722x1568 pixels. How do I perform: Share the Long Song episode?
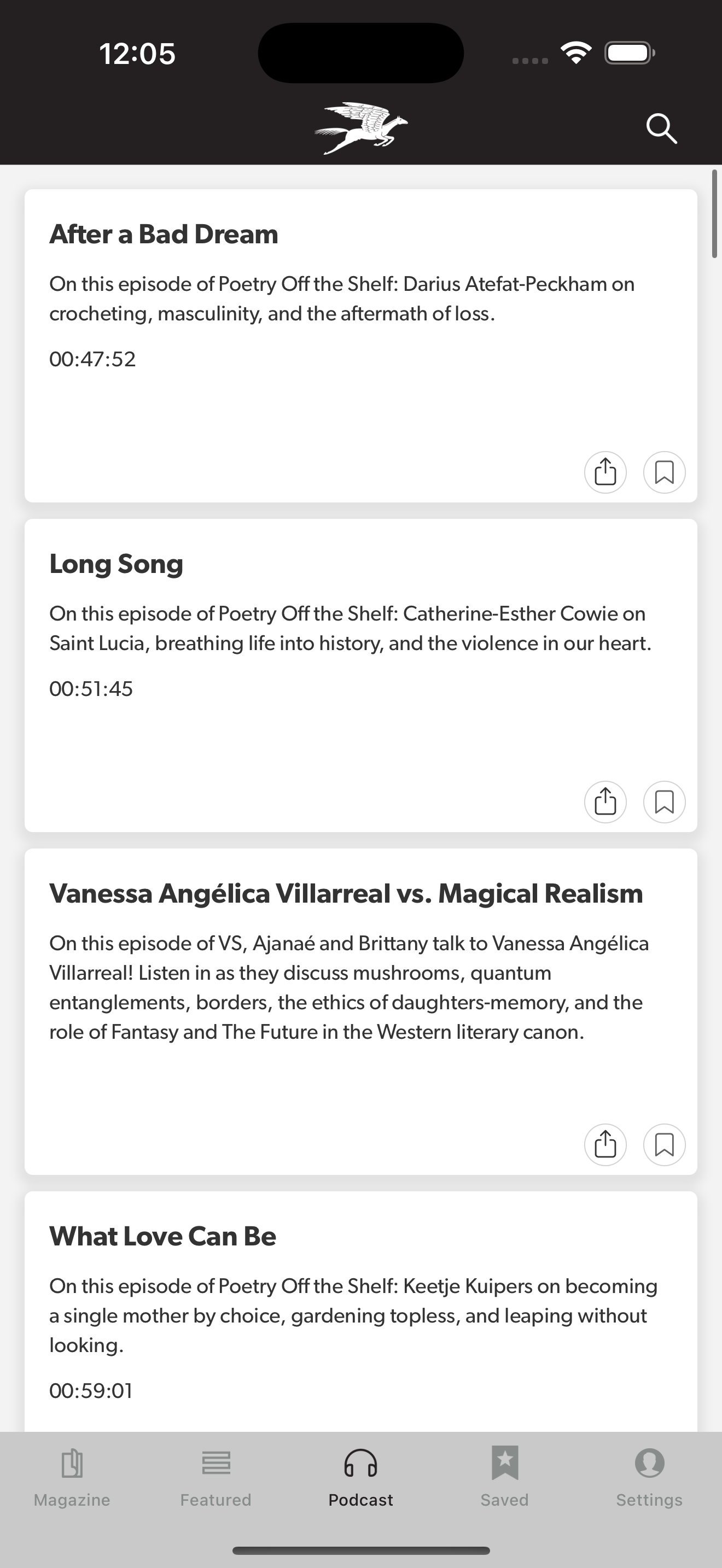pyautogui.click(x=605, y=801)
